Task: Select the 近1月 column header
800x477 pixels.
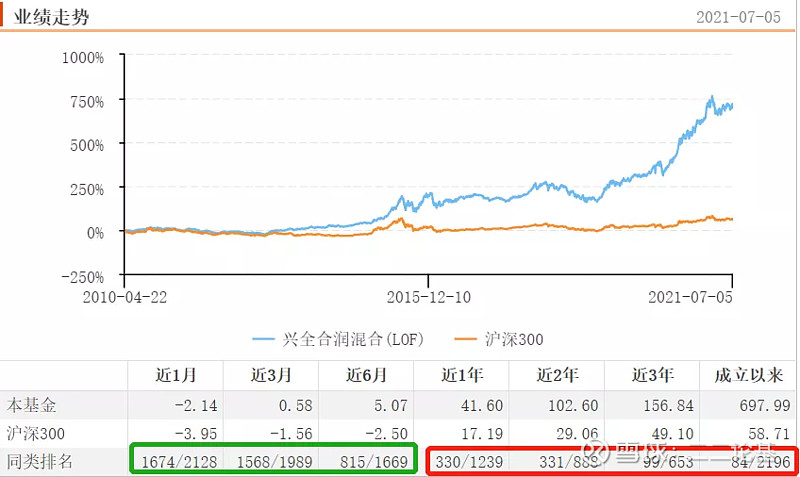Action: (x=175, y=375)
